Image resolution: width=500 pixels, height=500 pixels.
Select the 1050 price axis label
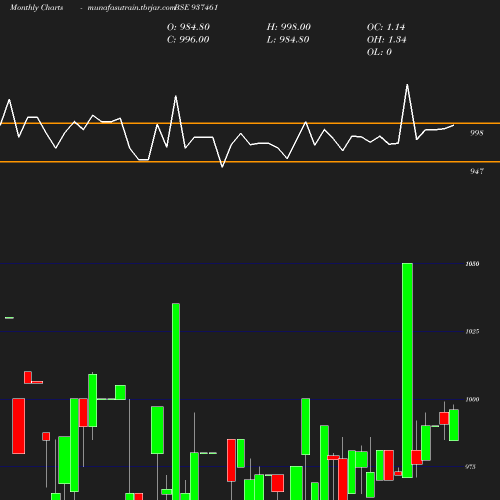point(472,264)
